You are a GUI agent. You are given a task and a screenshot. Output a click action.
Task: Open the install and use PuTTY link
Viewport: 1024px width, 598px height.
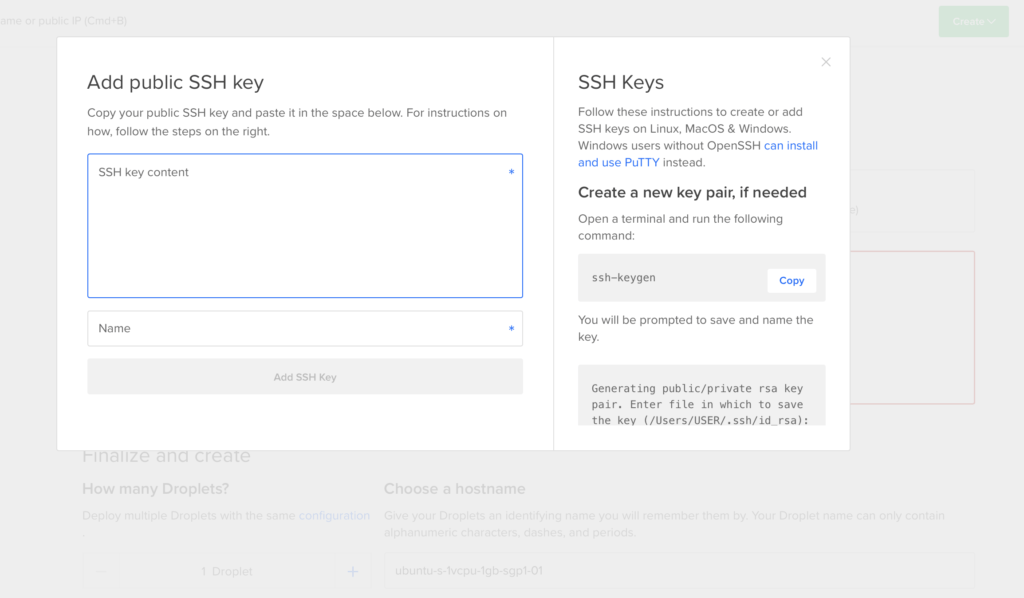click(x=697, y=154)
